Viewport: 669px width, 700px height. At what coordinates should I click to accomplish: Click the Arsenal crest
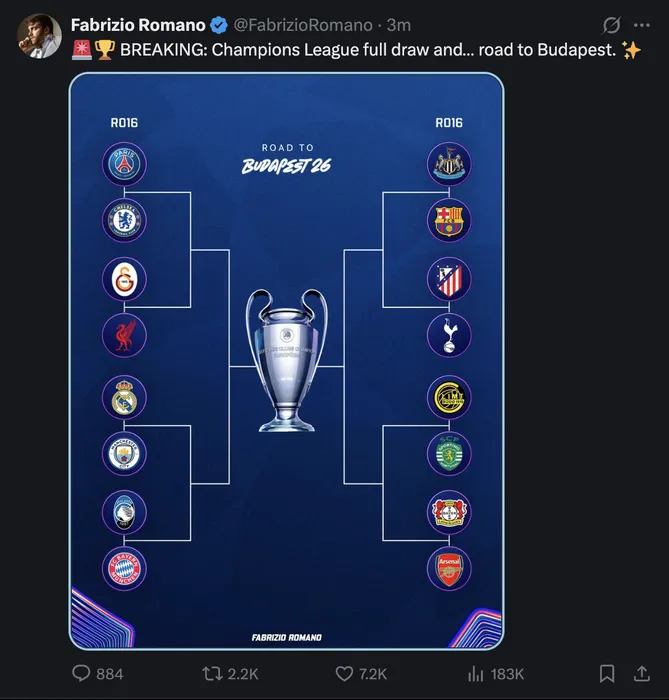click(449, 568)
